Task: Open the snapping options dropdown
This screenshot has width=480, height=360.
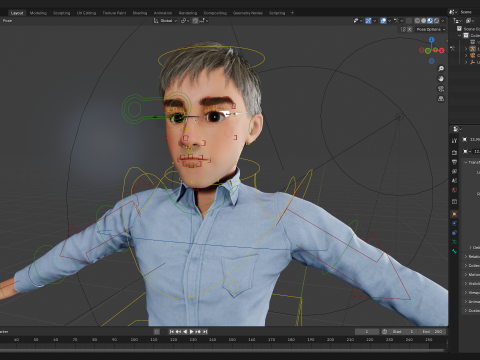Action: [x=204, y=21]
